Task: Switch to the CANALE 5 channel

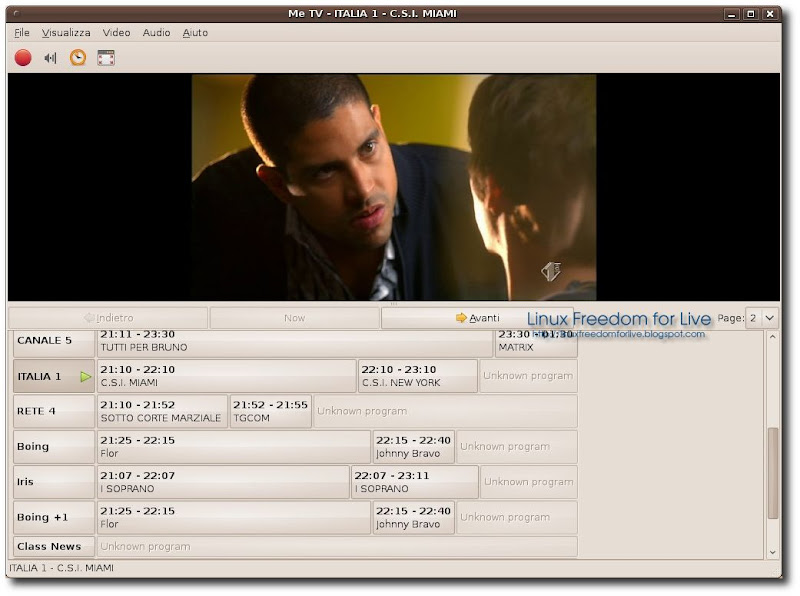Action: pos(54,341)
